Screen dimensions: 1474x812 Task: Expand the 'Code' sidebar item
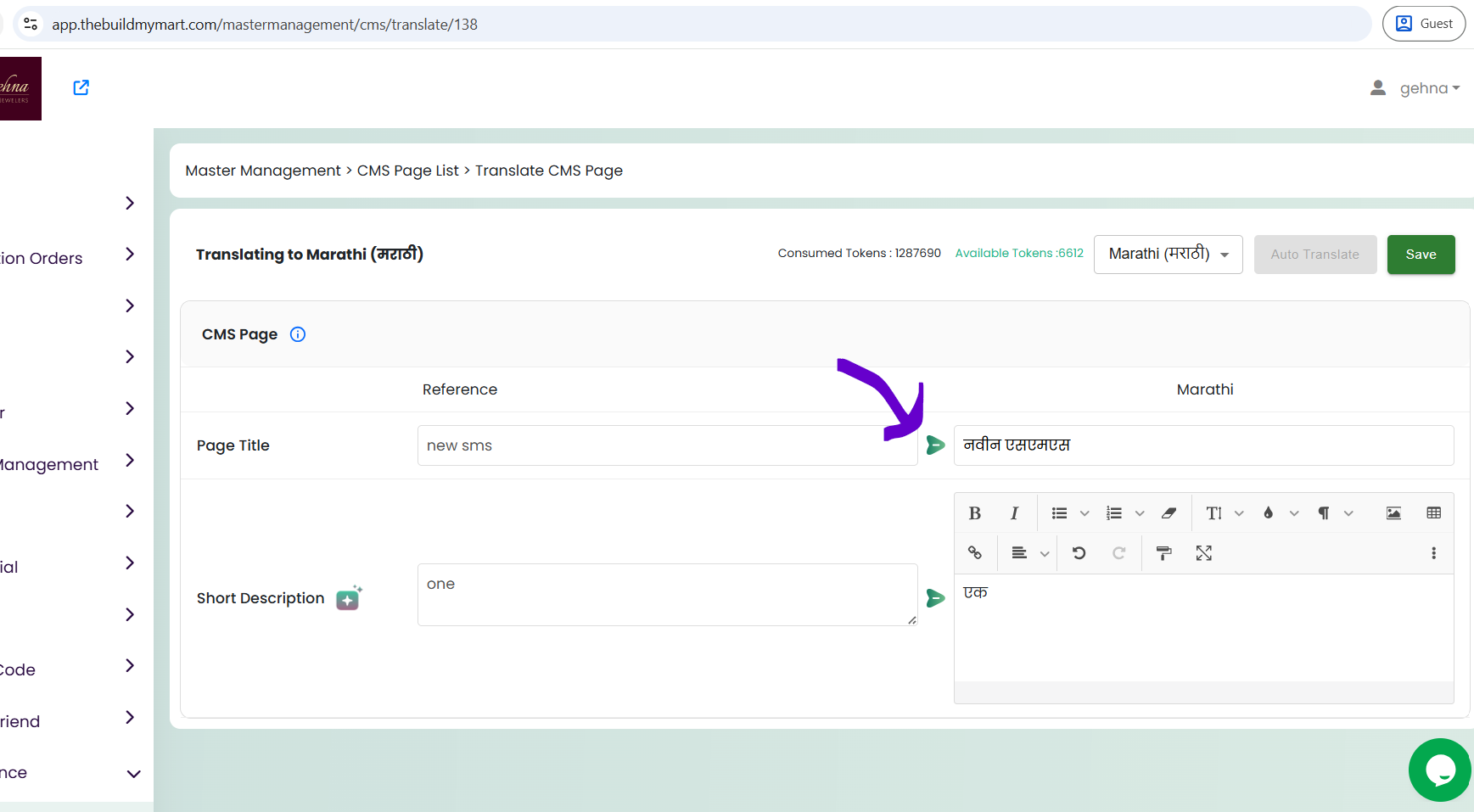tap(130, 665)
